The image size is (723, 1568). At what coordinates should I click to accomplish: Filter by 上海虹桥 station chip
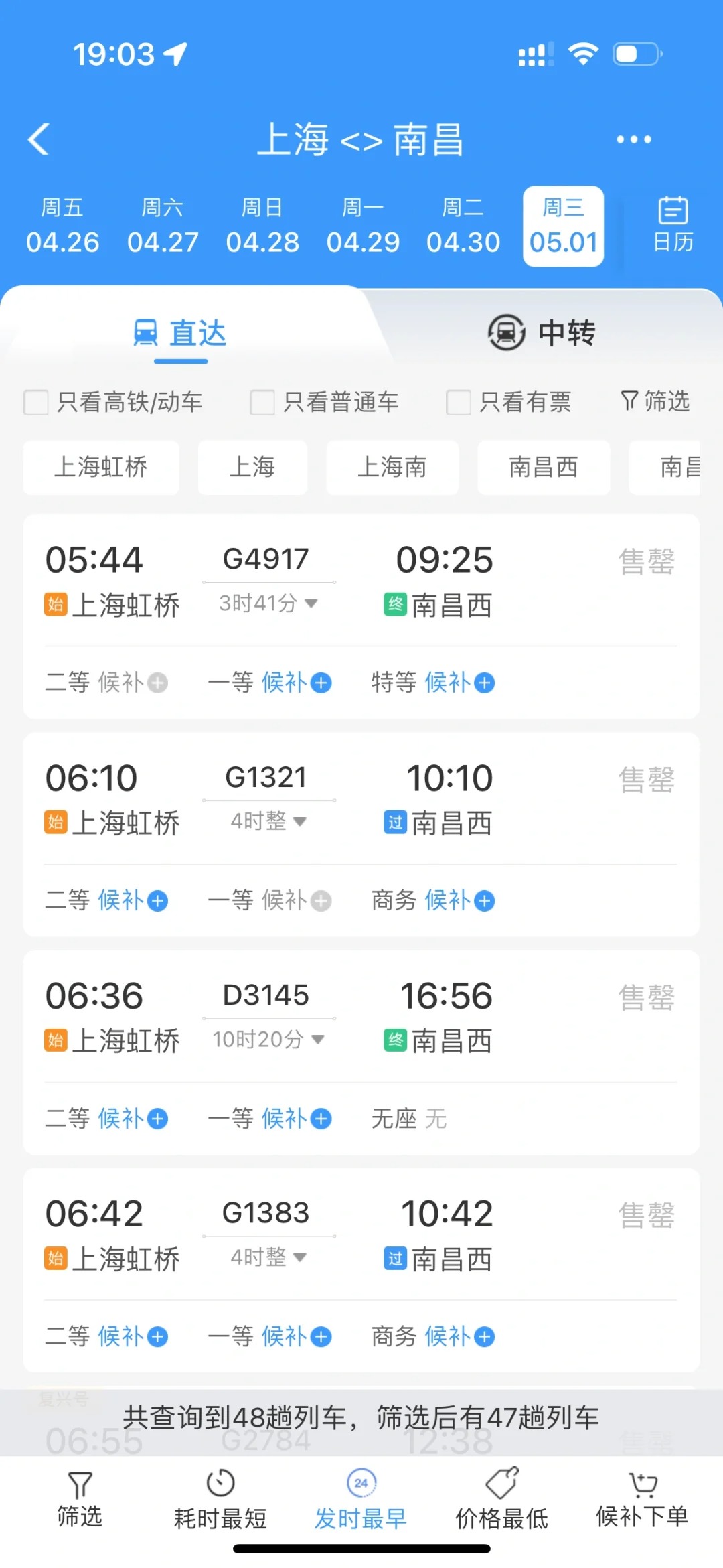point(101,468)
